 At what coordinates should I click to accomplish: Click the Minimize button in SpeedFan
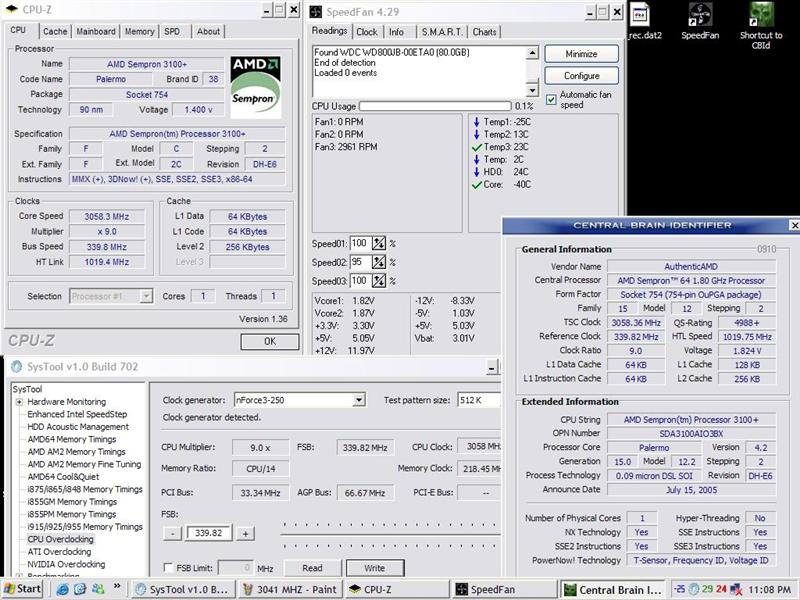pyautogui.click(x=581, y=54)
